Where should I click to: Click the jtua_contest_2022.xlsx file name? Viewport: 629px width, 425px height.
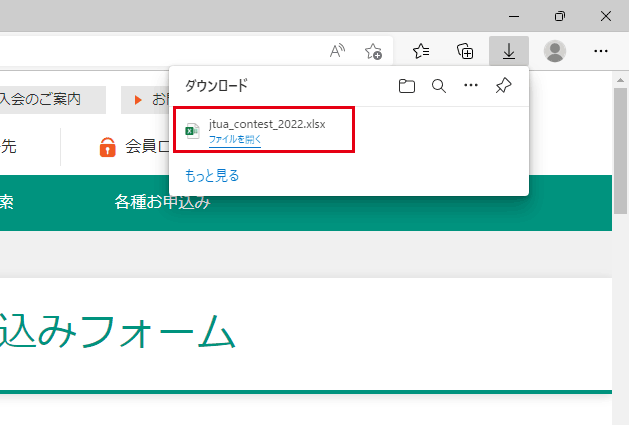[x=266, y=124]
